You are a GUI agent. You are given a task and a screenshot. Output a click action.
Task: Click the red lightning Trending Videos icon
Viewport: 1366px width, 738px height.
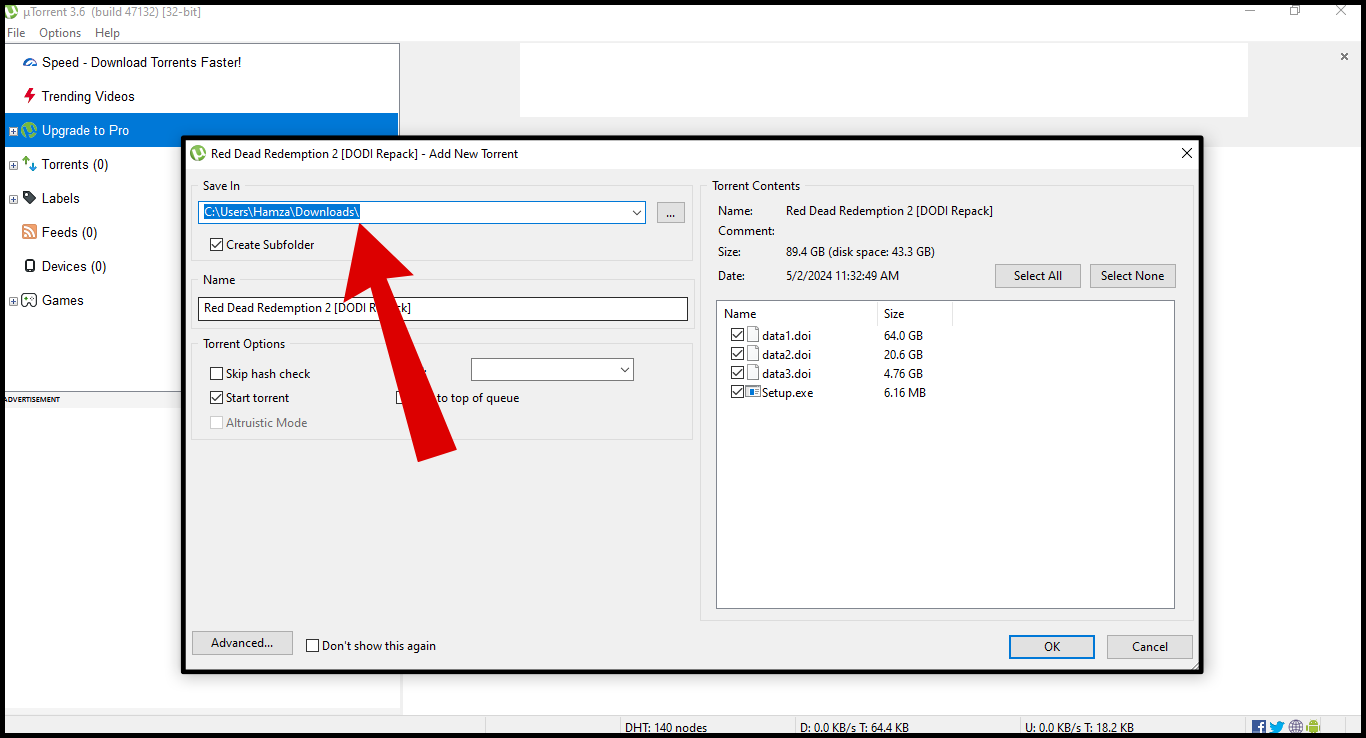(x=30, y=96)
